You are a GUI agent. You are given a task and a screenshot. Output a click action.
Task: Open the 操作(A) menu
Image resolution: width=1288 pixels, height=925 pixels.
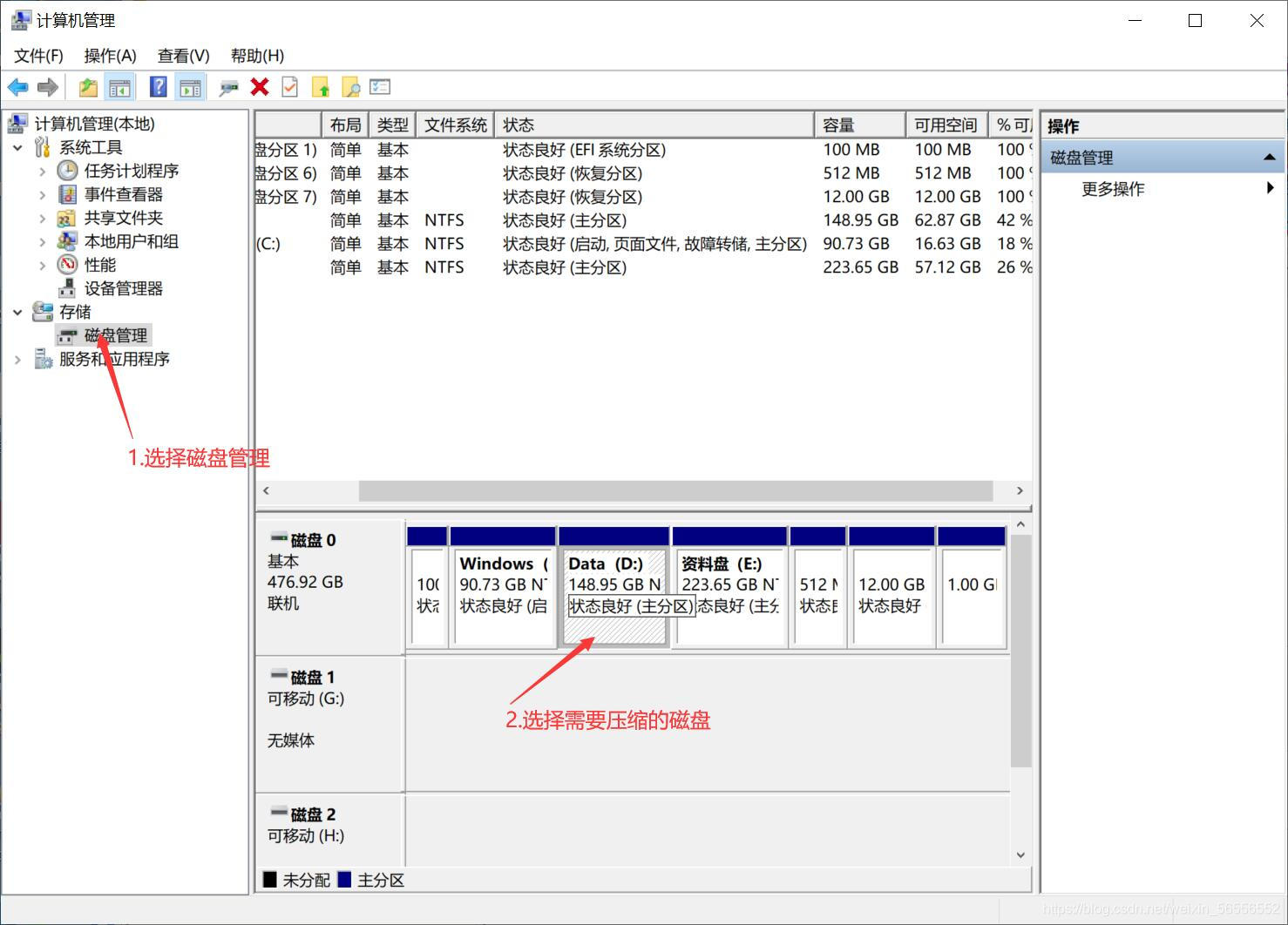coord(110,56)
